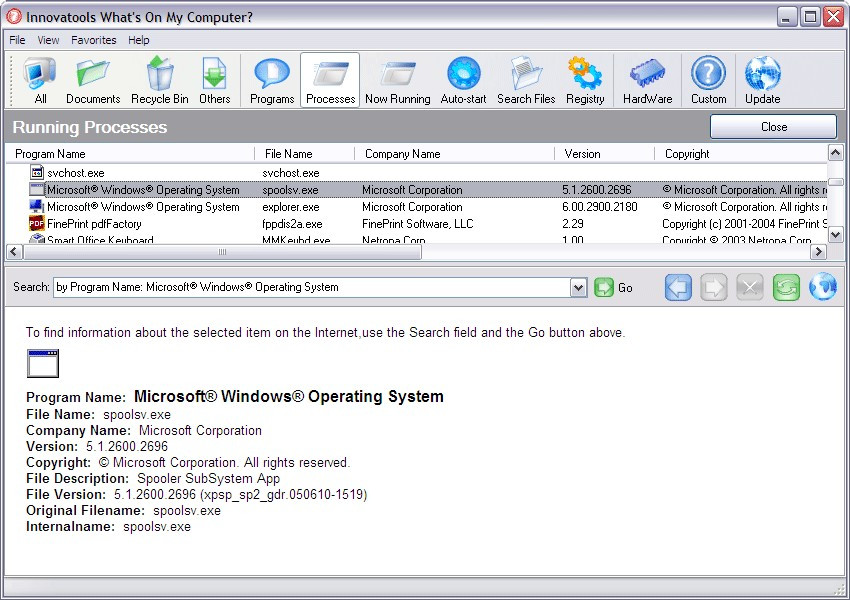Open the View menu
850x600 pixels.
click(x=48, y=40)
